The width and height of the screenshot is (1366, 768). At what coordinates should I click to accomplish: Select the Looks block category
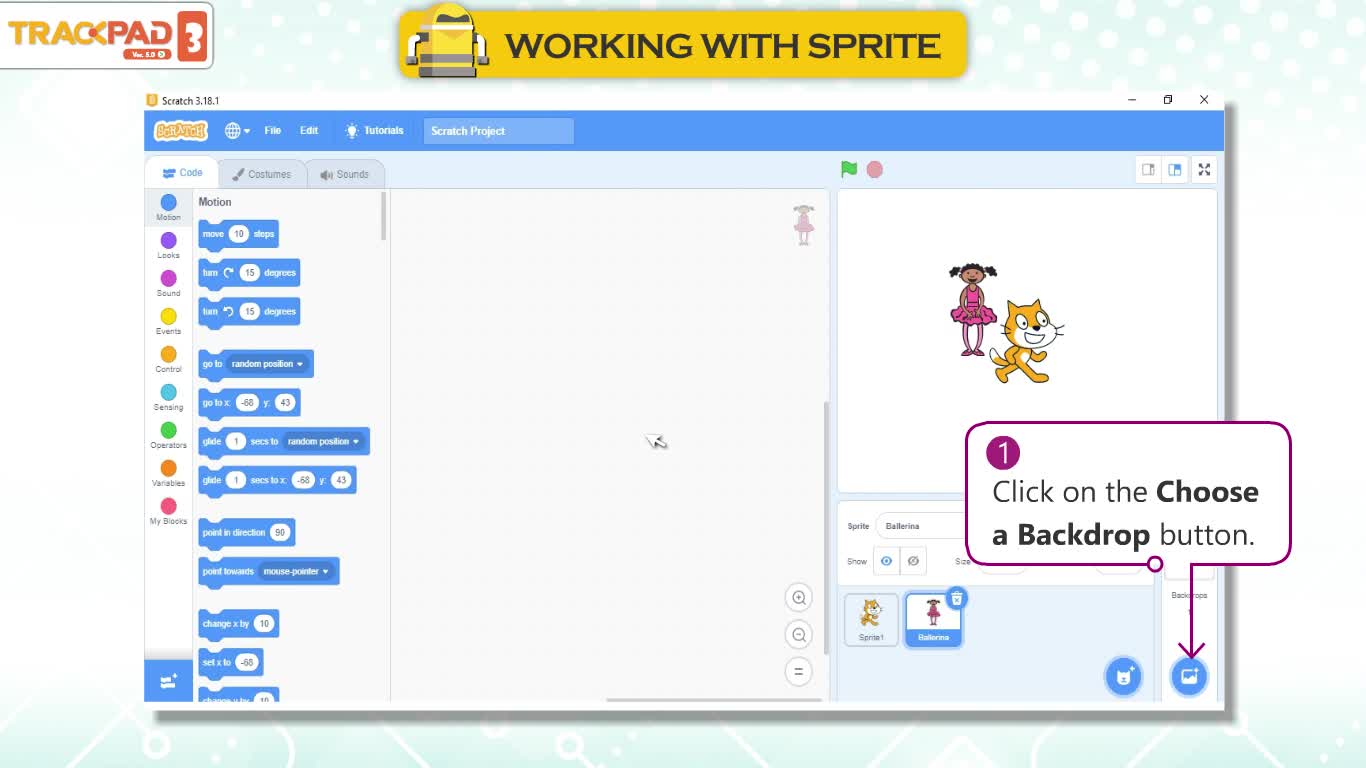[168, 246]
